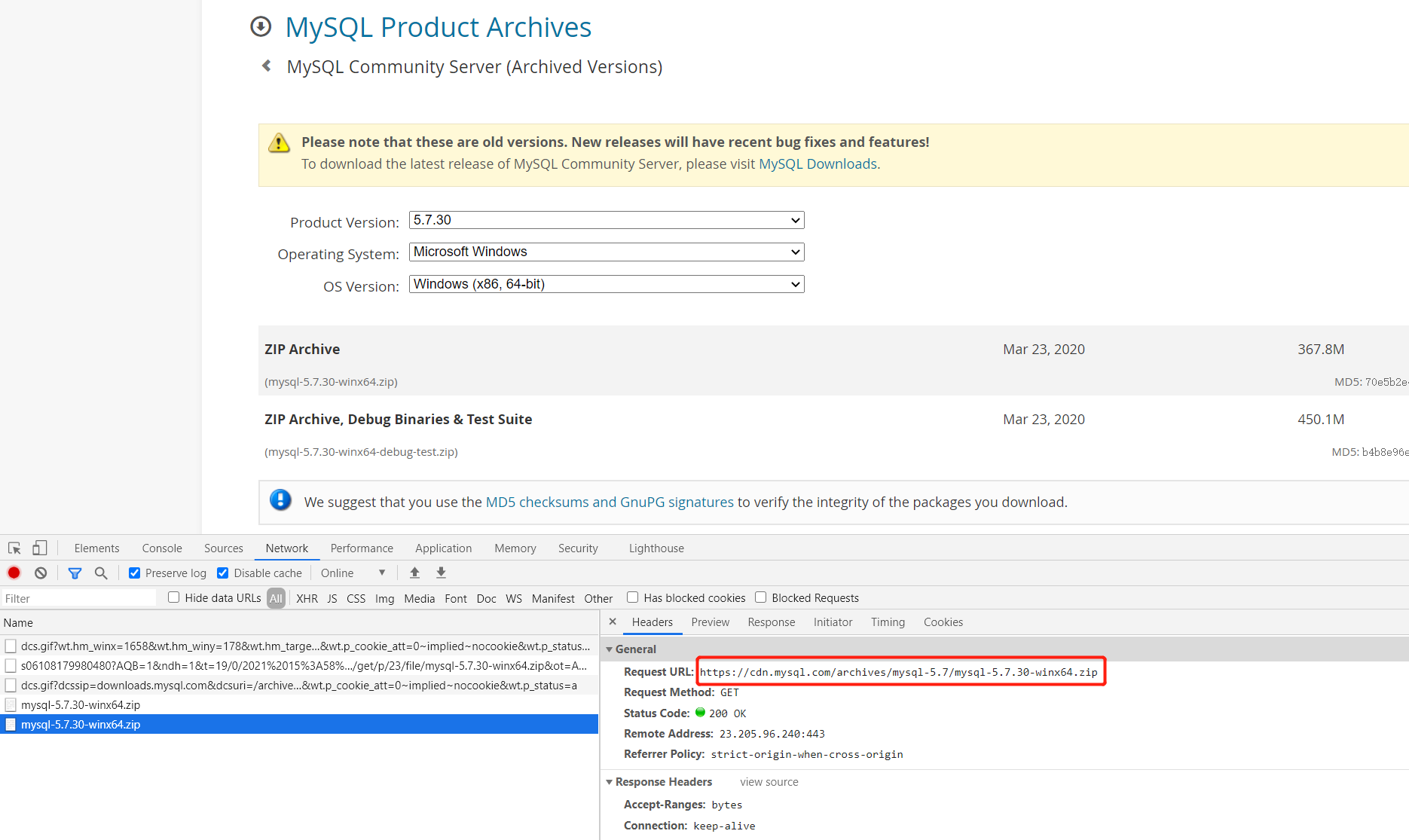Image resolution: width=1409 pixels, height=840 pixels.
Task: Filter requests by CSS
Action: [356, 598]
